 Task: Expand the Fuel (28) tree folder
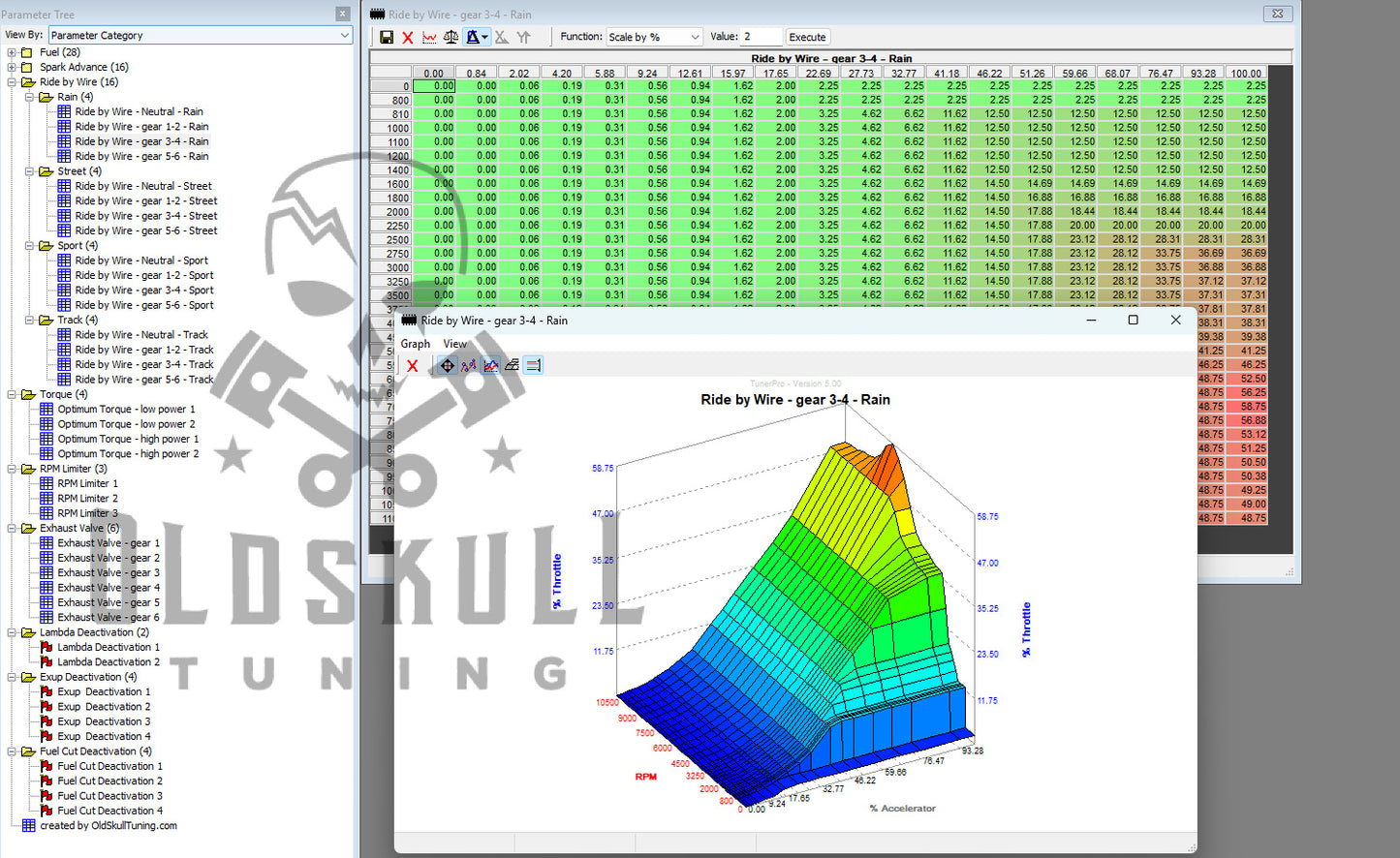(x=12, y=52)
